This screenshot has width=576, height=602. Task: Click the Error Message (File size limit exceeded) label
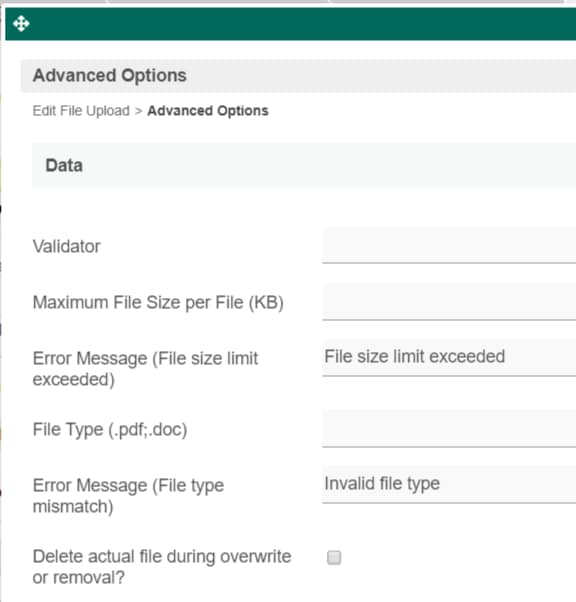(145, 369)
